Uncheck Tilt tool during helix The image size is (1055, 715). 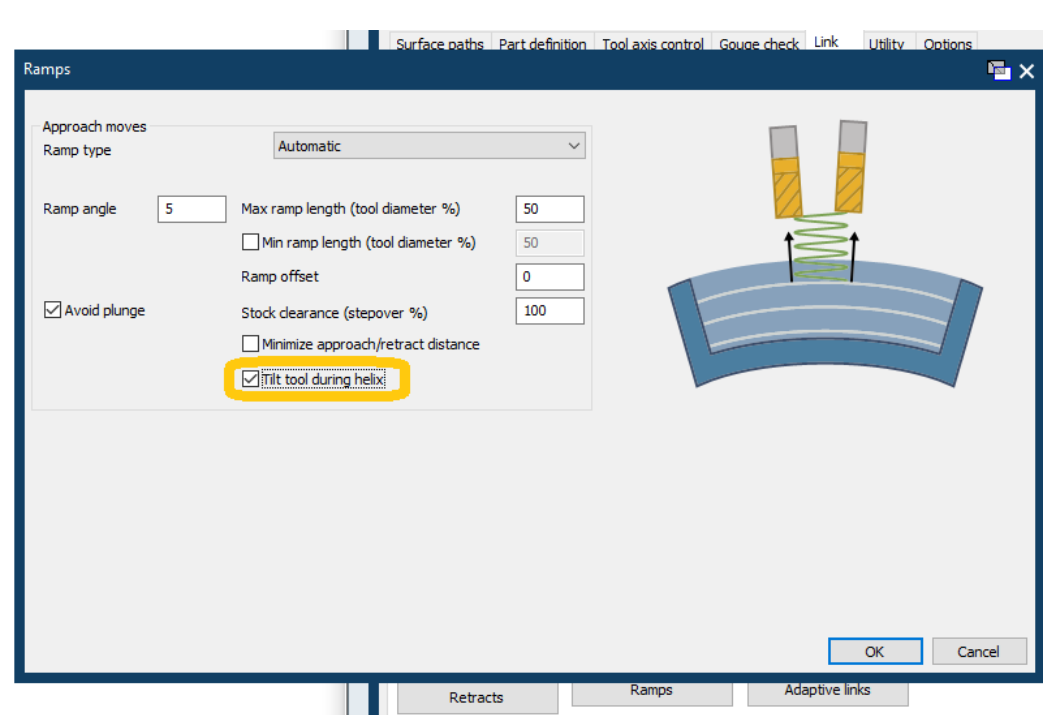click(x=250, y=379)
